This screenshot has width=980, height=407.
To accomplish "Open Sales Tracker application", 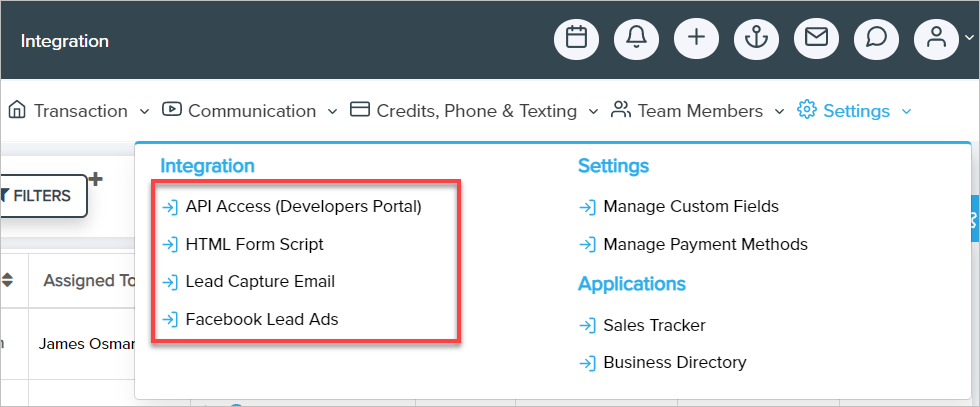I will [654, 325].
